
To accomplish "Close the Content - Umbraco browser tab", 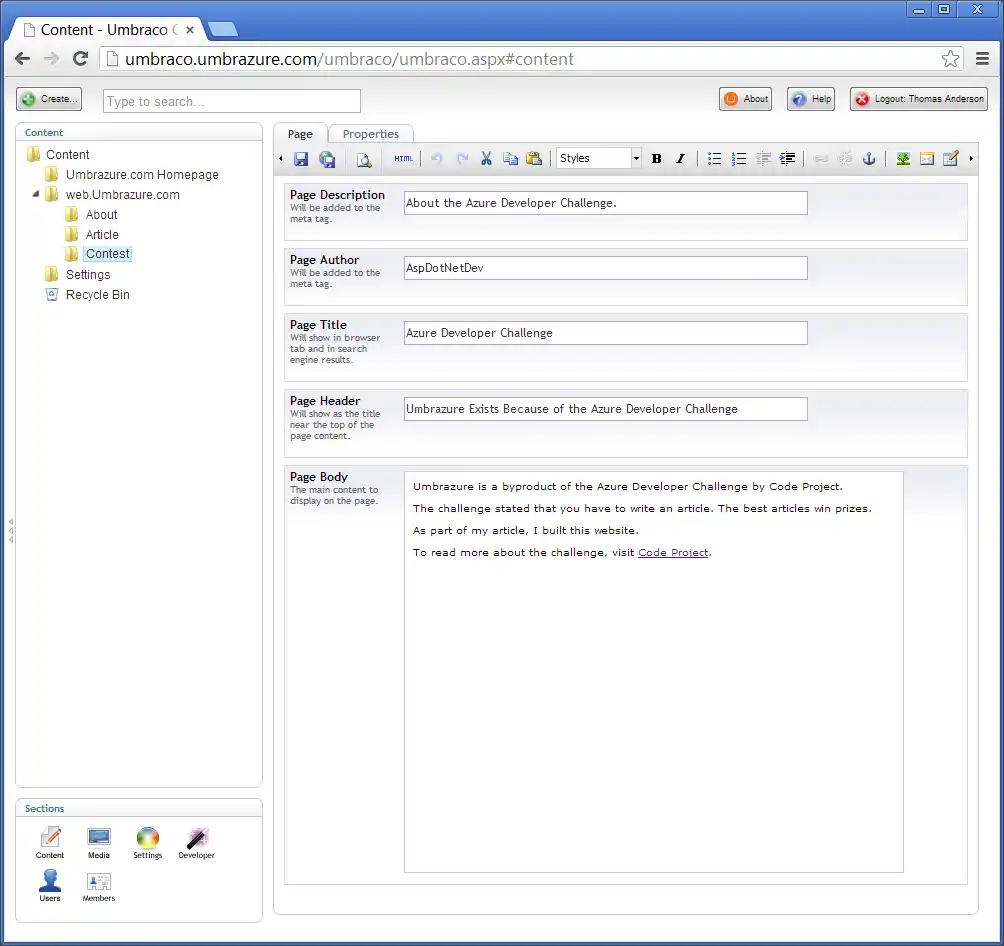I will coord(190,30).
